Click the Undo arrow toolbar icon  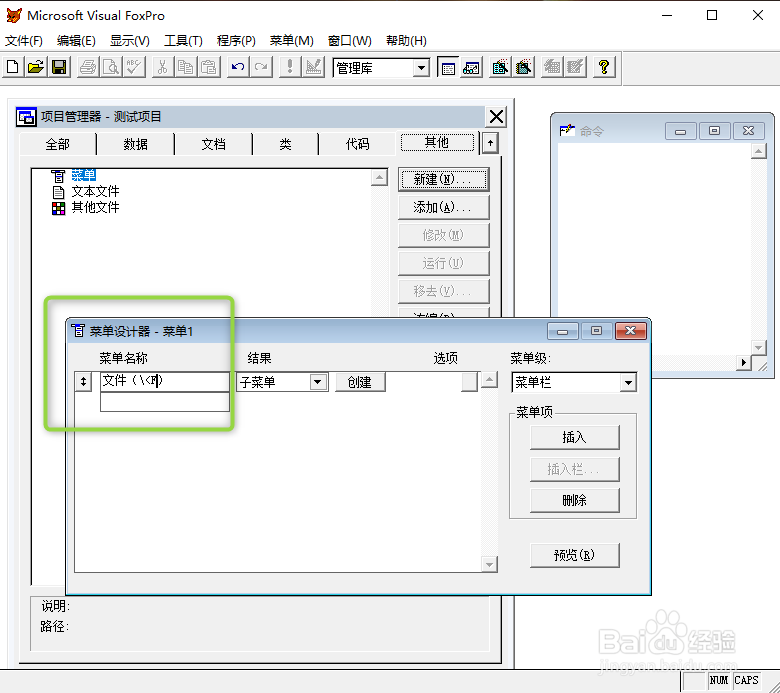point(238,67)
